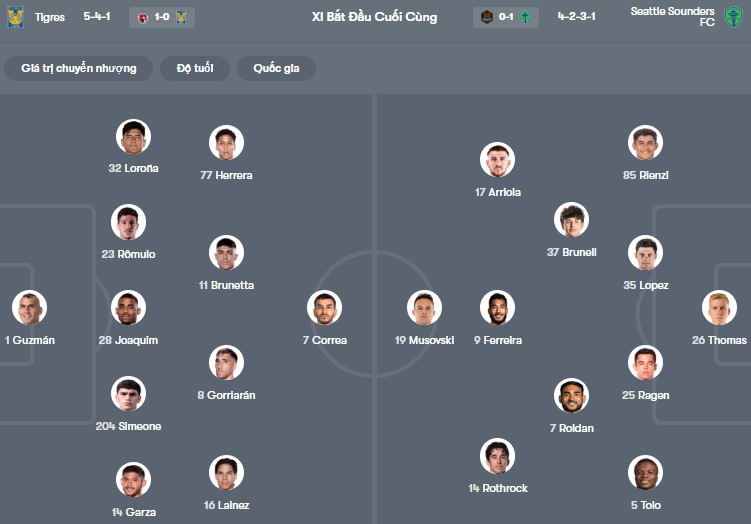Image resolution: width=751 pixels, height=524 pixels.
Task: Select Tolo's player avatar
Action: pos(645,473)
